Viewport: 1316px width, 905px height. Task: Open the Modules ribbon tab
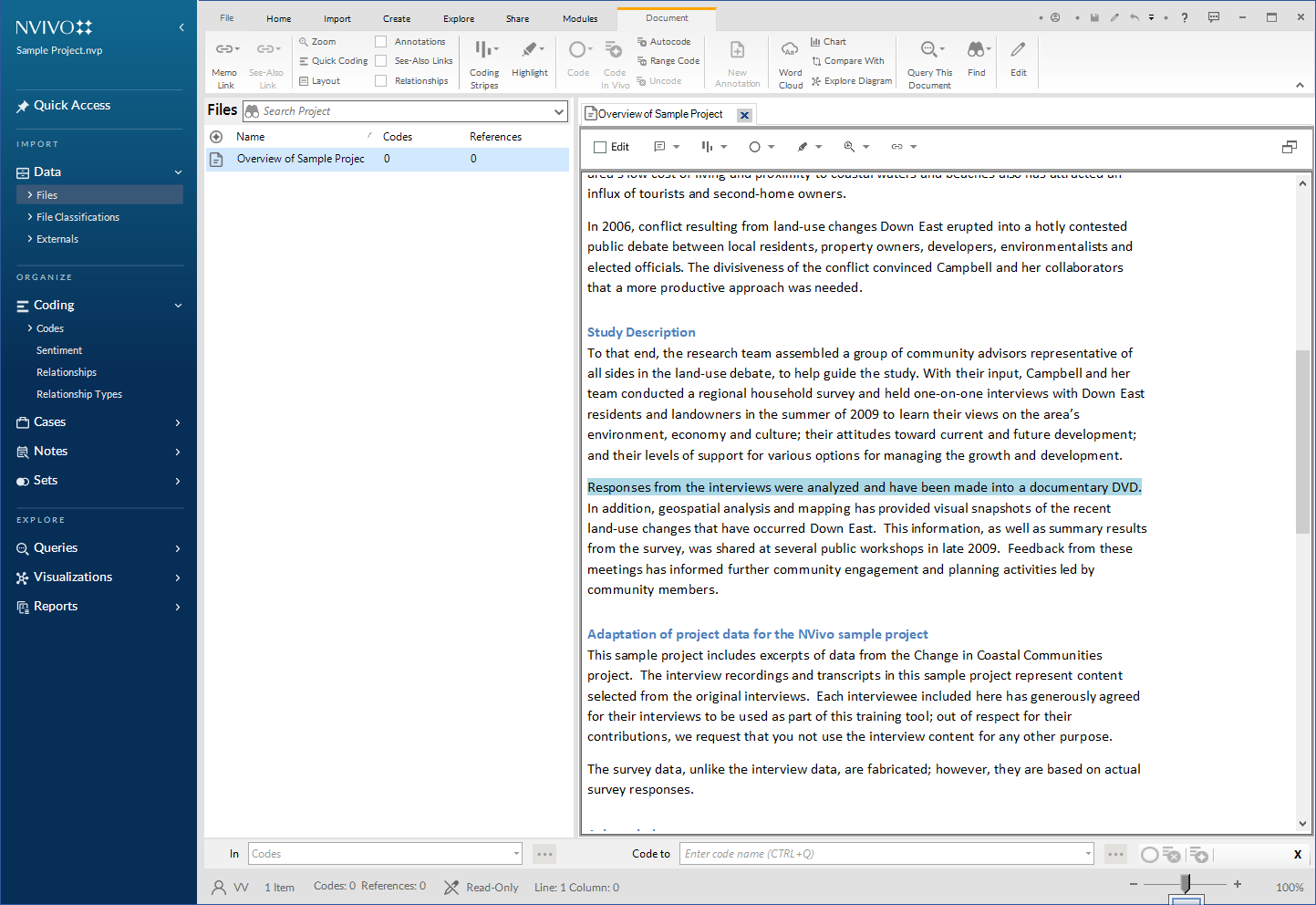(x=580, y=18)
